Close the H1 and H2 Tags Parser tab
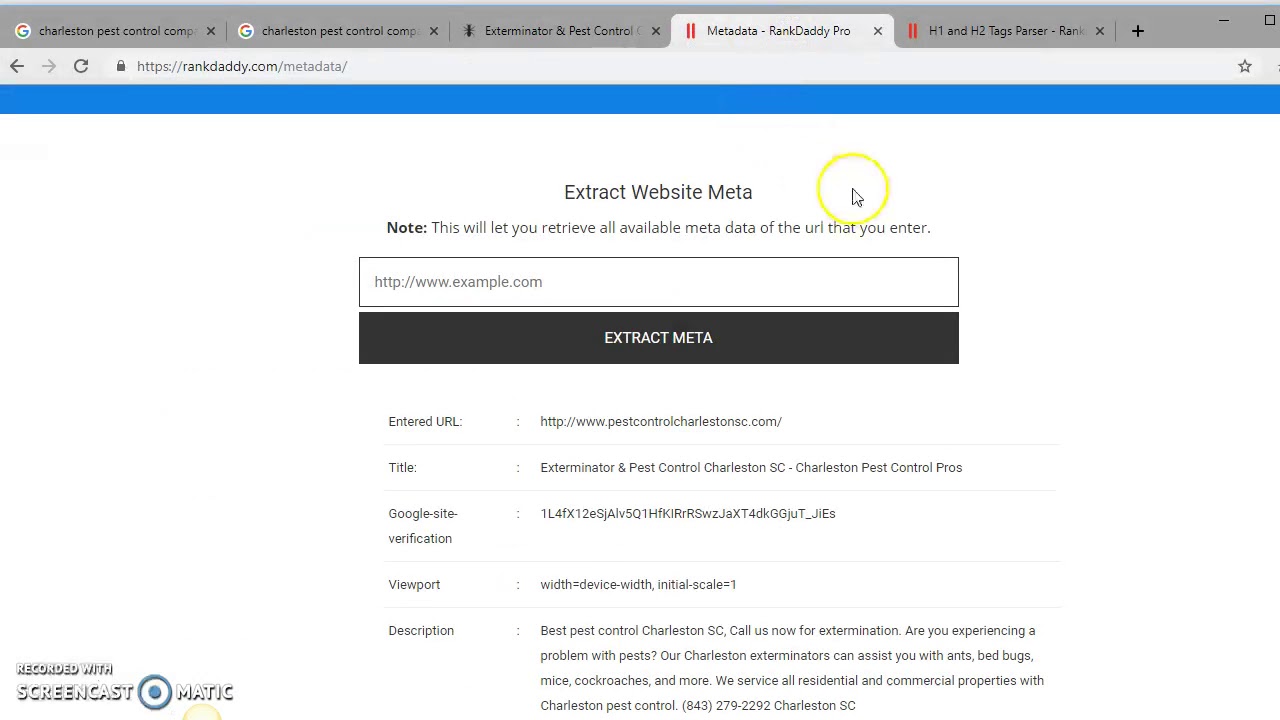1280x720 pixels. [1100, 31]
